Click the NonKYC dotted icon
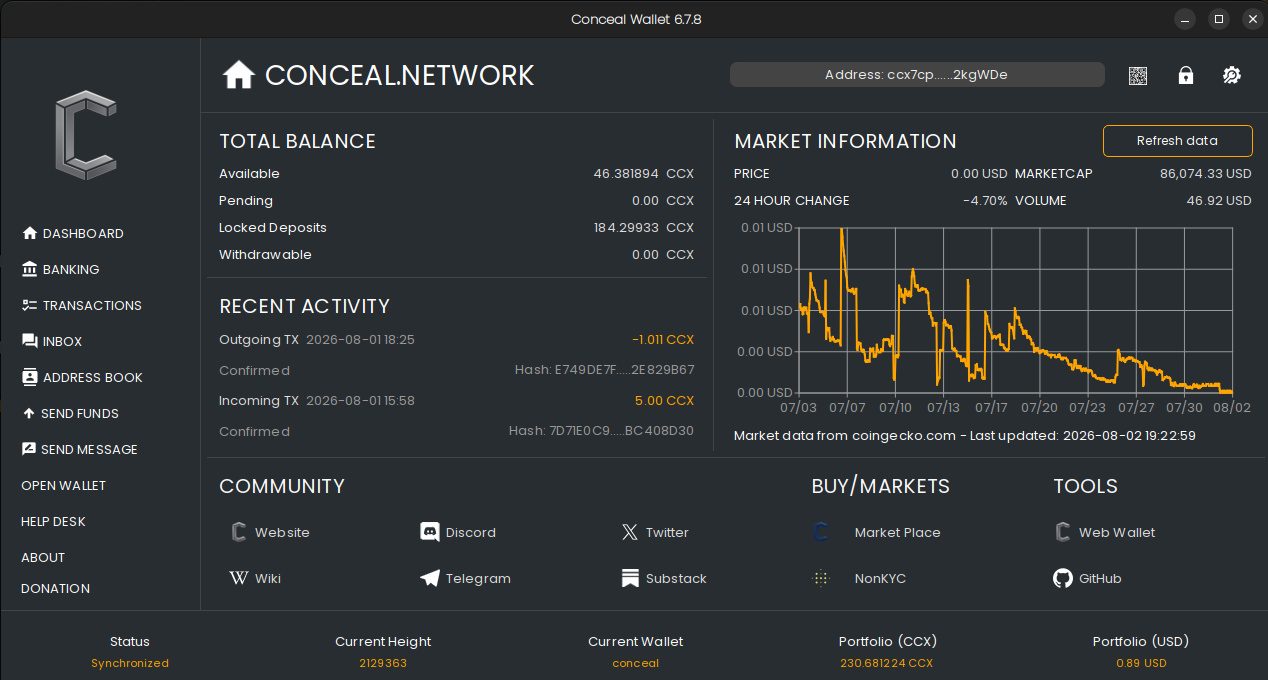Screen dimensions: 1268x680 [821, 578]
